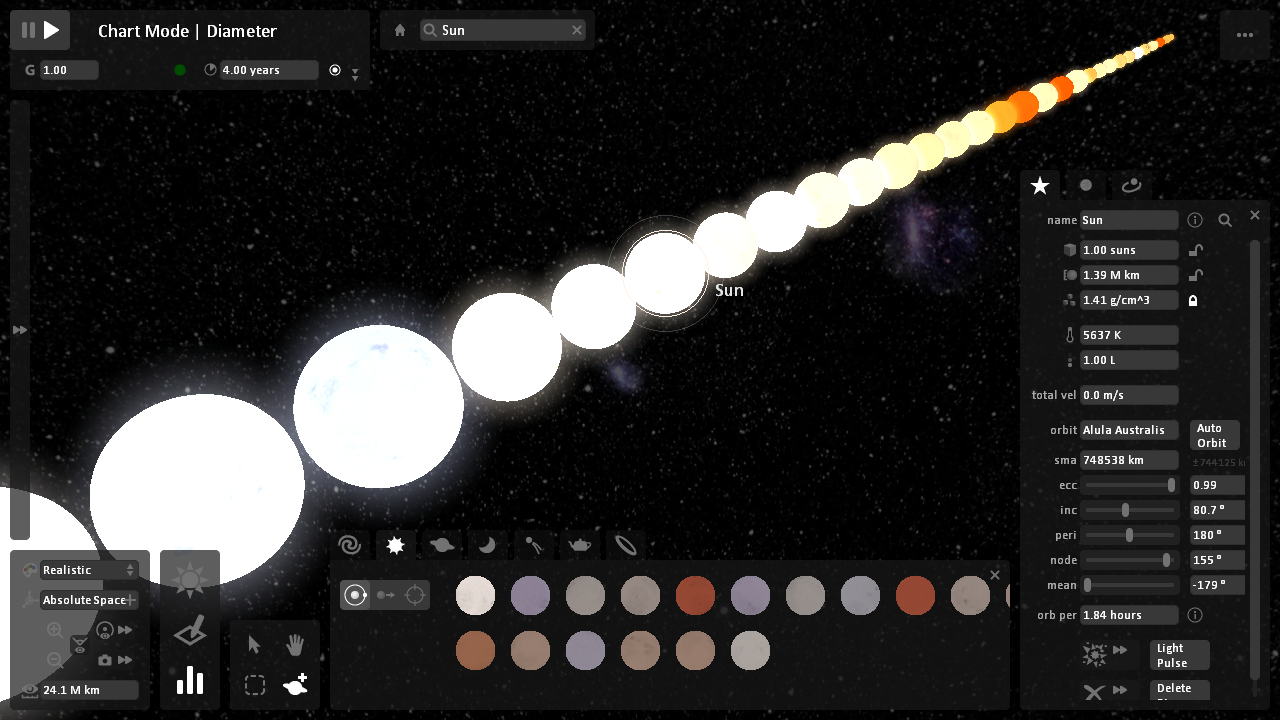Viewport: 1280px width, 720px height.
Task: Click the Auto Orbit button
Action: coord(1213,434)
